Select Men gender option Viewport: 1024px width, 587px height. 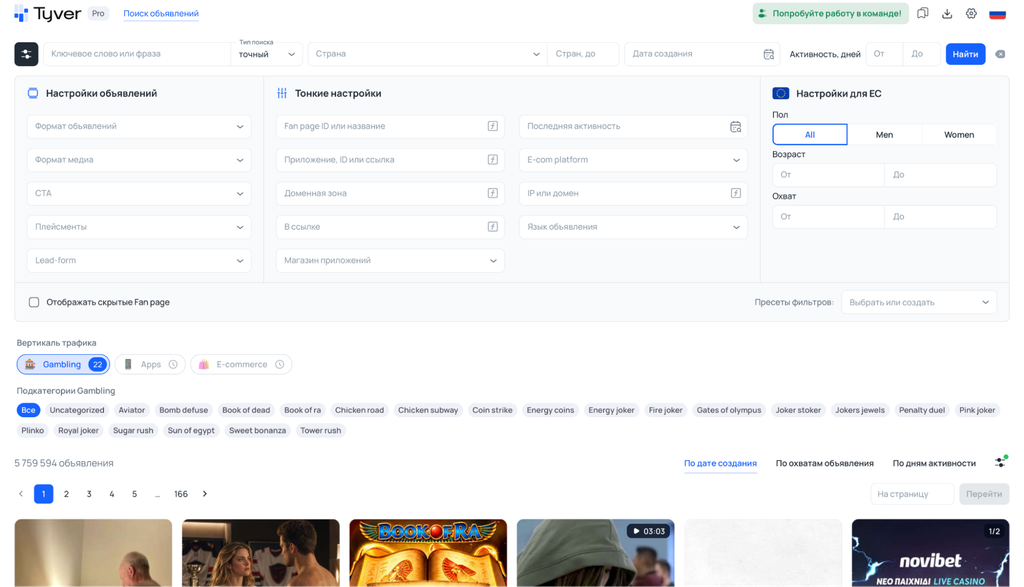(884, 135)
